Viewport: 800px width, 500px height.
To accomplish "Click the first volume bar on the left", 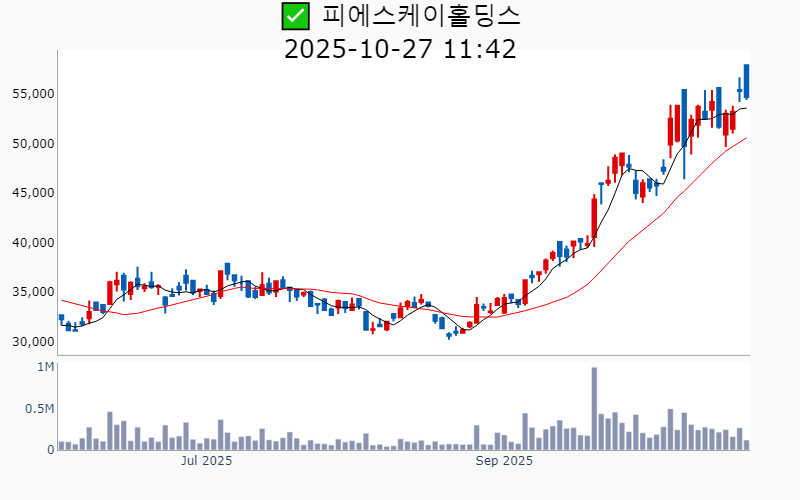I will tap(61, 446).
